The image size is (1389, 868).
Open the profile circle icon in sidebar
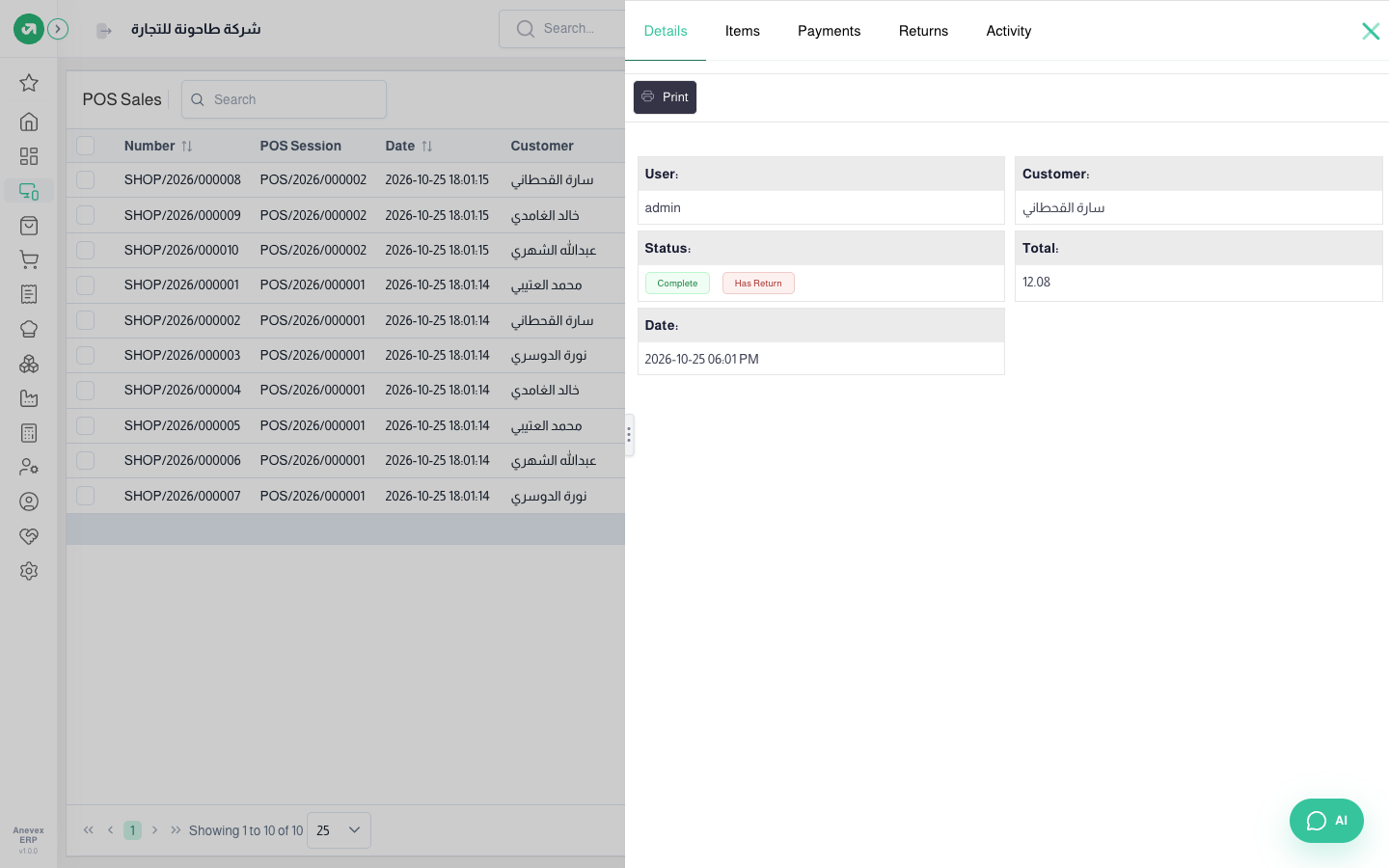[x=29, y=502]
